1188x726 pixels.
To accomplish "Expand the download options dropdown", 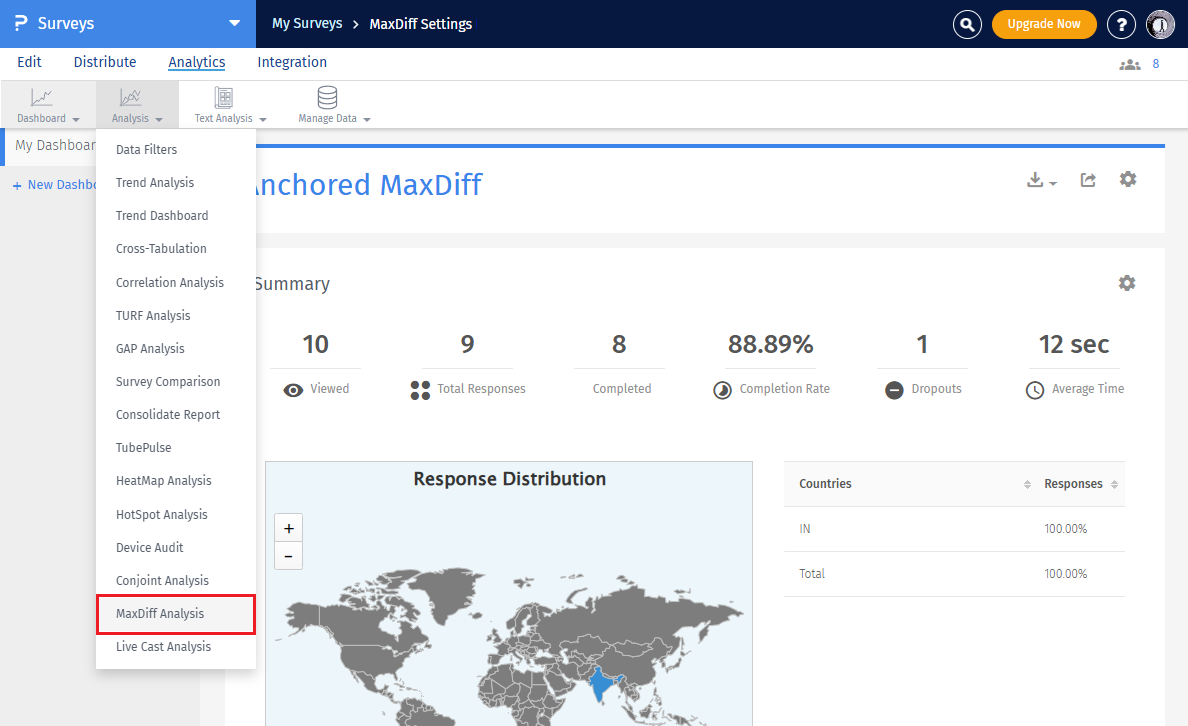I will pos(1042,181).
